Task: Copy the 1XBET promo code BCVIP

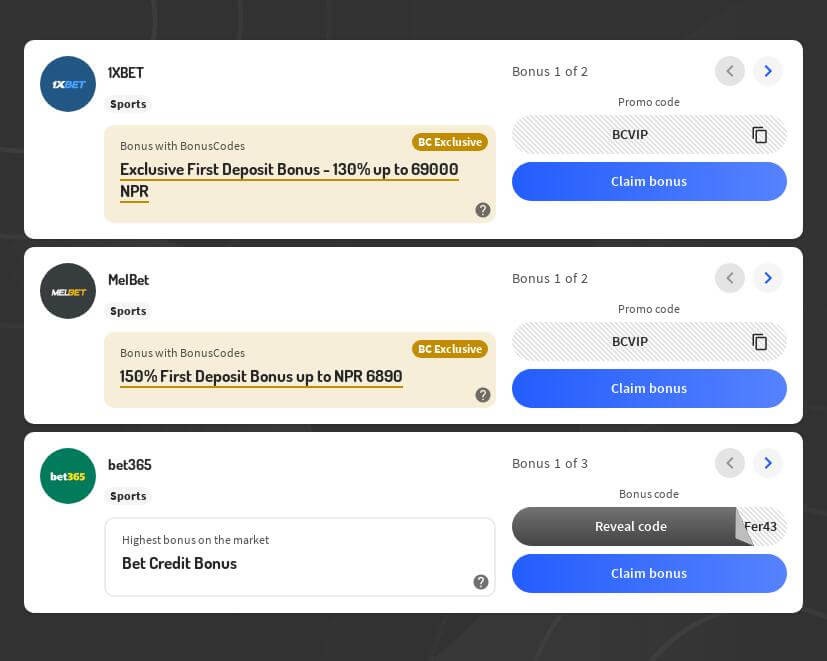Action: point(760,135)
